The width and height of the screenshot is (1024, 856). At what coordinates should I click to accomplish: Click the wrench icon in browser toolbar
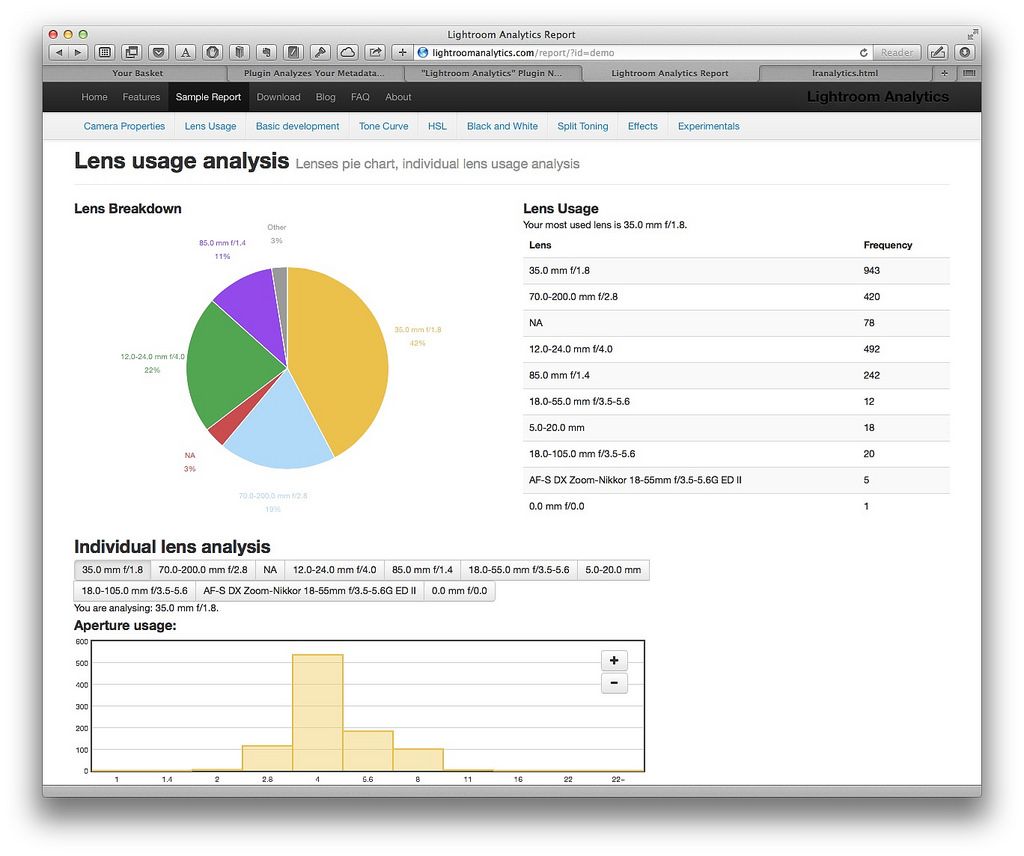(321, 52)
